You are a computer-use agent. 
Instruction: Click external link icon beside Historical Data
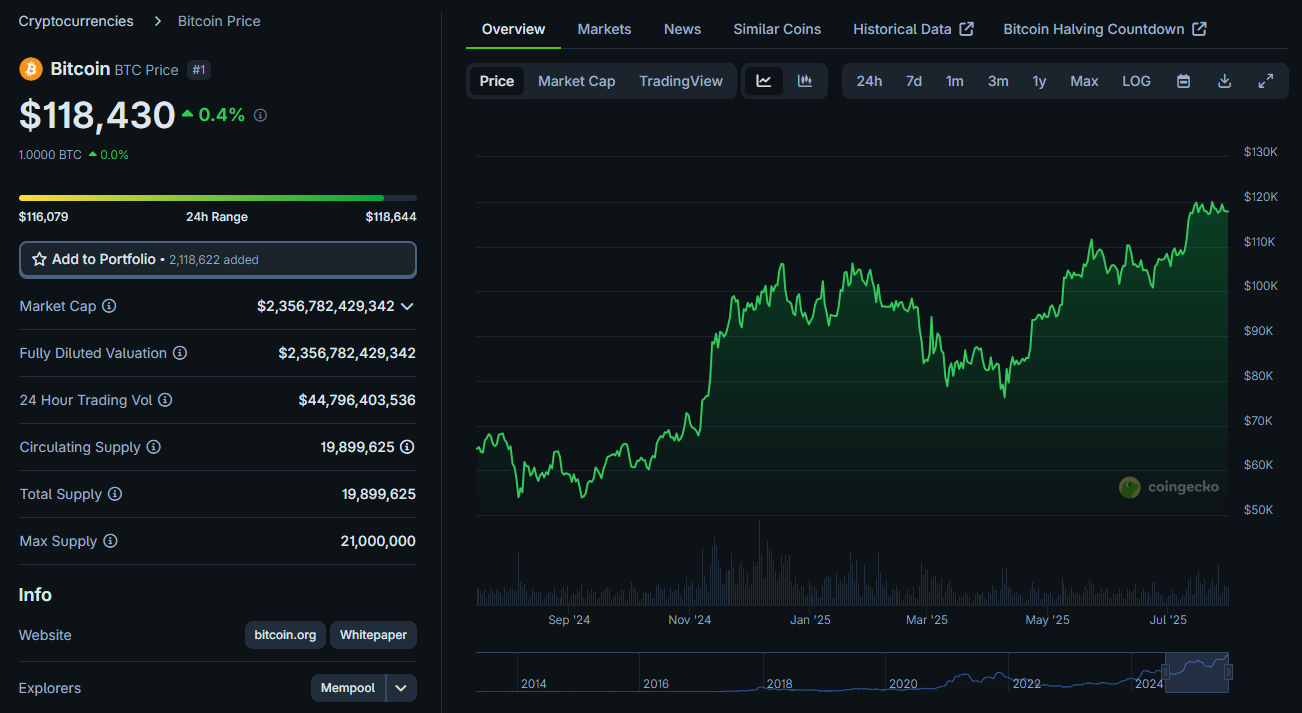tap(966, 29)
